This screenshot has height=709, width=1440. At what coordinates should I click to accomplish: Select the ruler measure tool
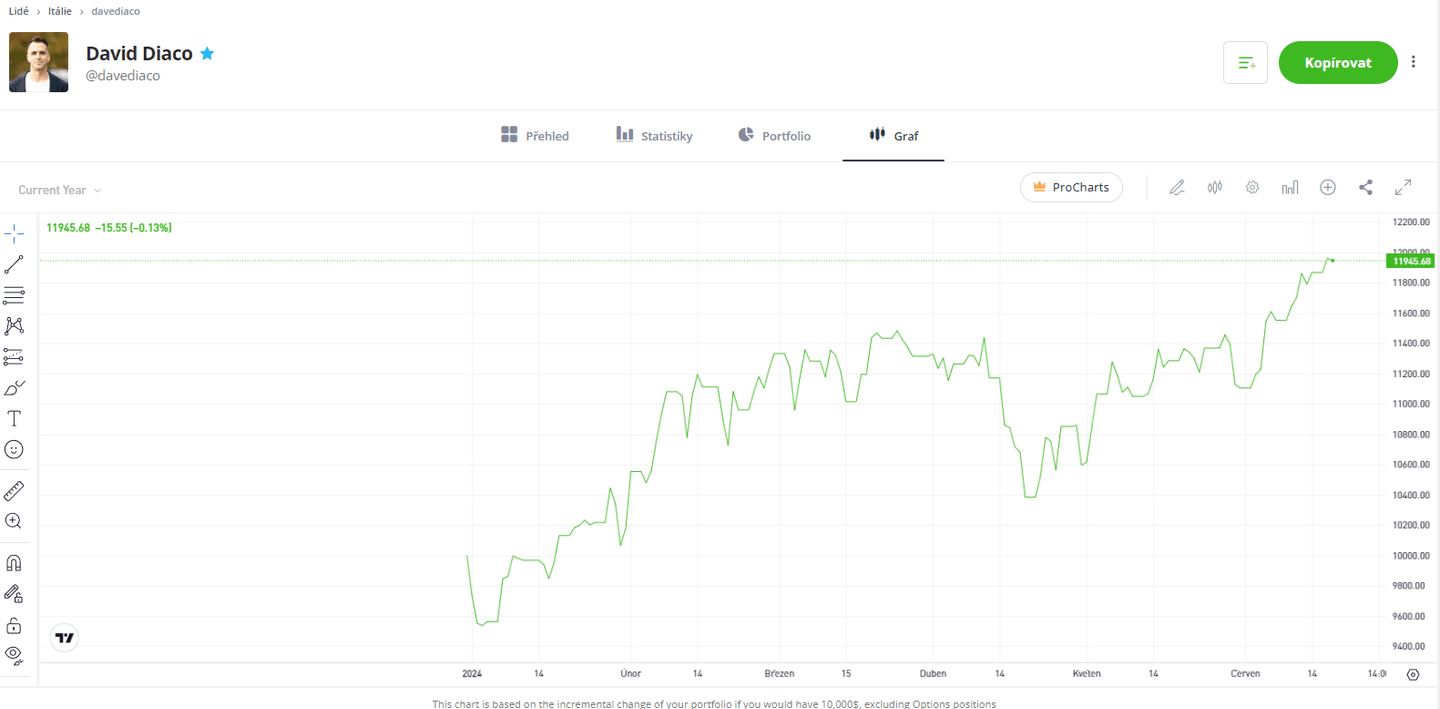14,491
